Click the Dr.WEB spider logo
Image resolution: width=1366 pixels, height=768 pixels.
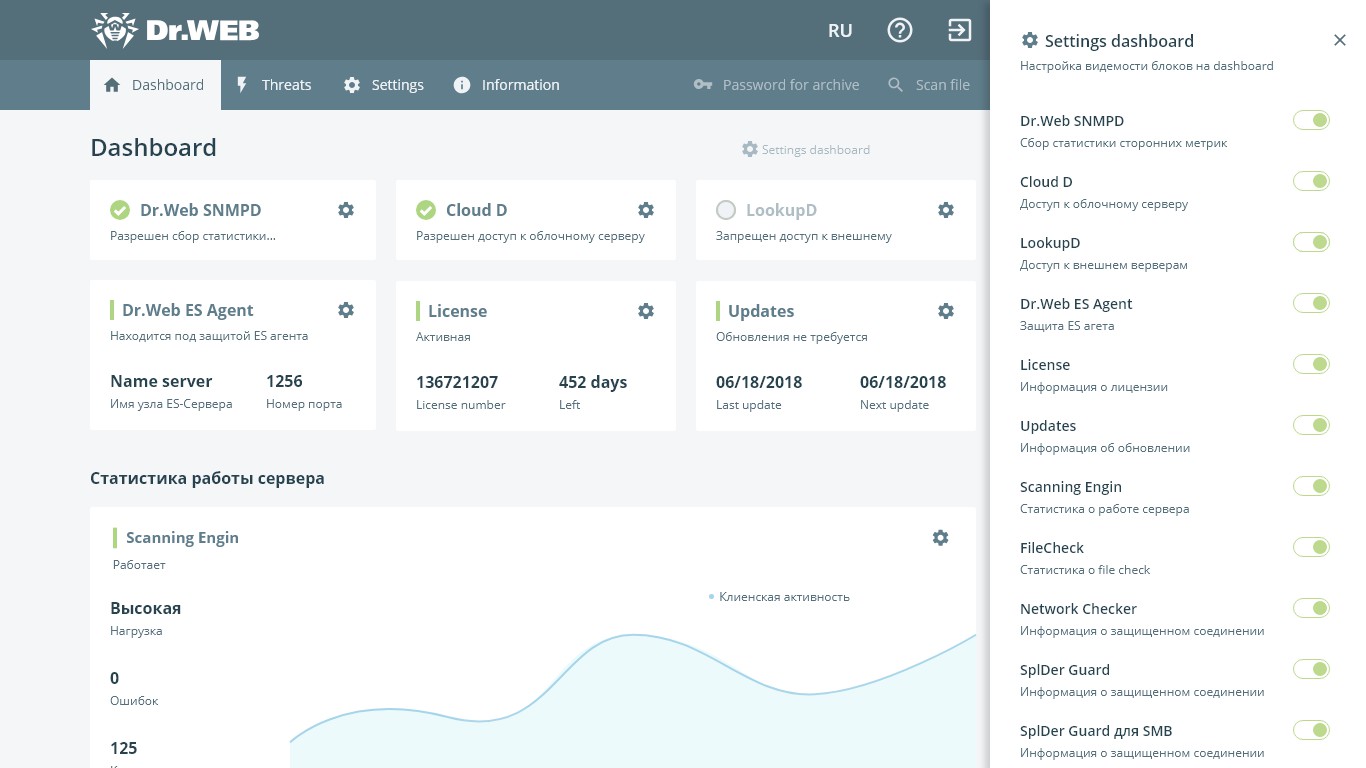coord(175,30)
